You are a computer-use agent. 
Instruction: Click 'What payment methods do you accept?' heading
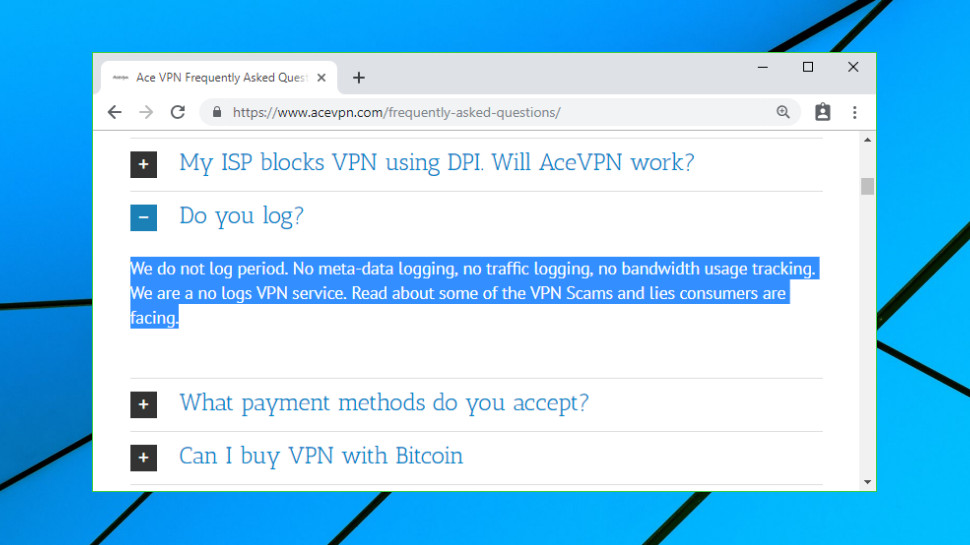pyautogui.click(x=384, y=403)
